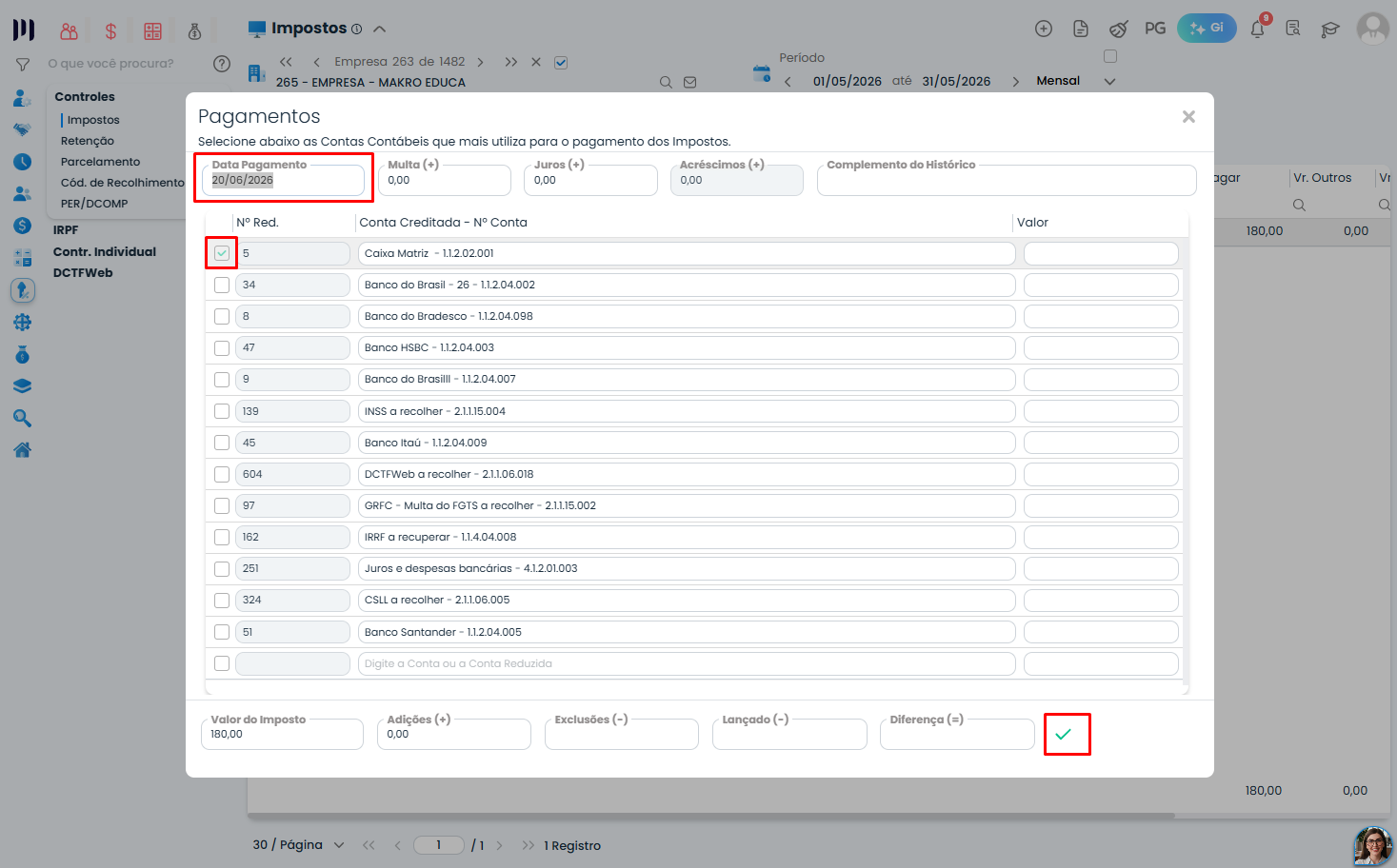Viewport: 1397px width, 868px height.
Task: Uncheck the Caixa Matriz account checkbox
Action: 222,253
